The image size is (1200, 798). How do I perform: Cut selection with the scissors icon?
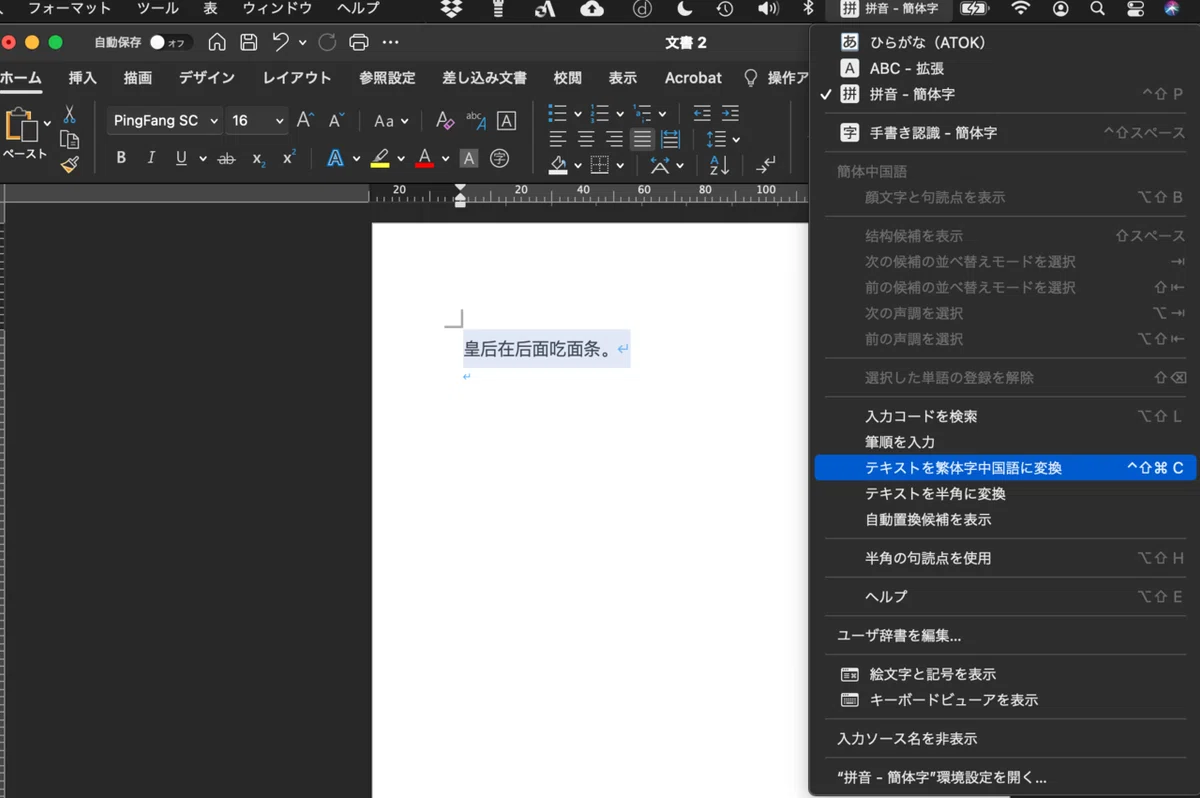tap(69, 115)
